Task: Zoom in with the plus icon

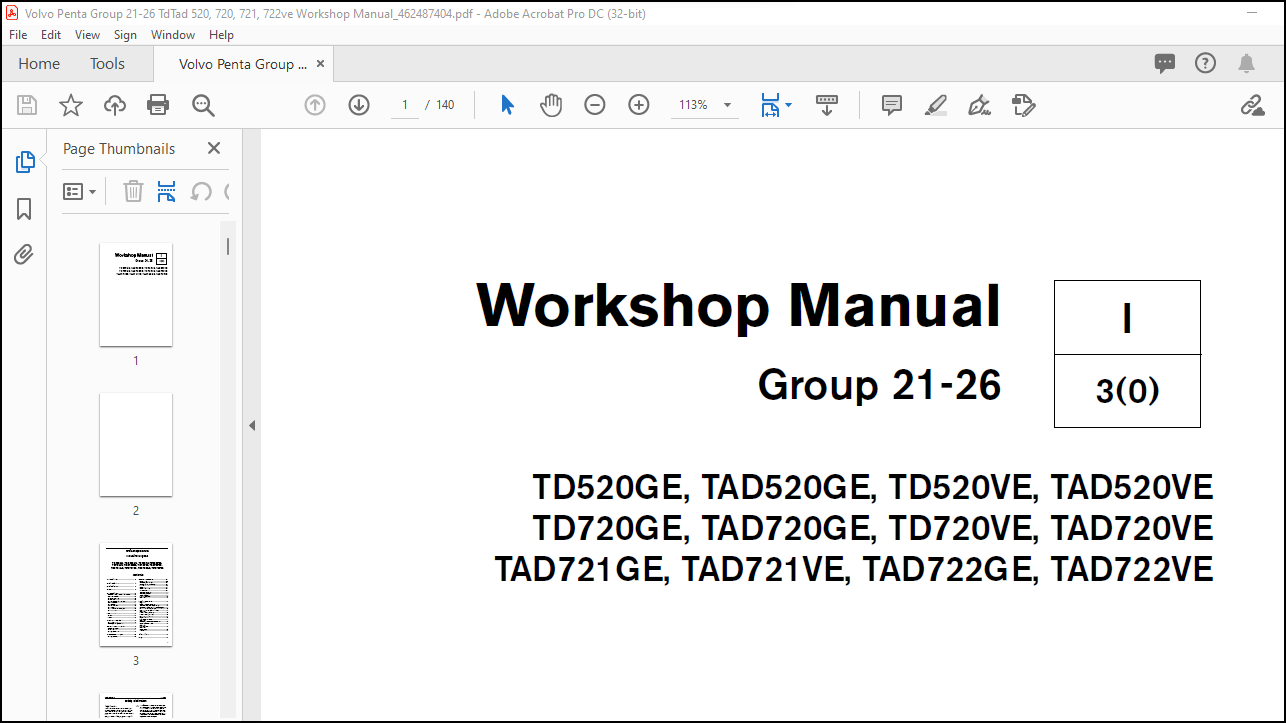Action: (639, 105)
